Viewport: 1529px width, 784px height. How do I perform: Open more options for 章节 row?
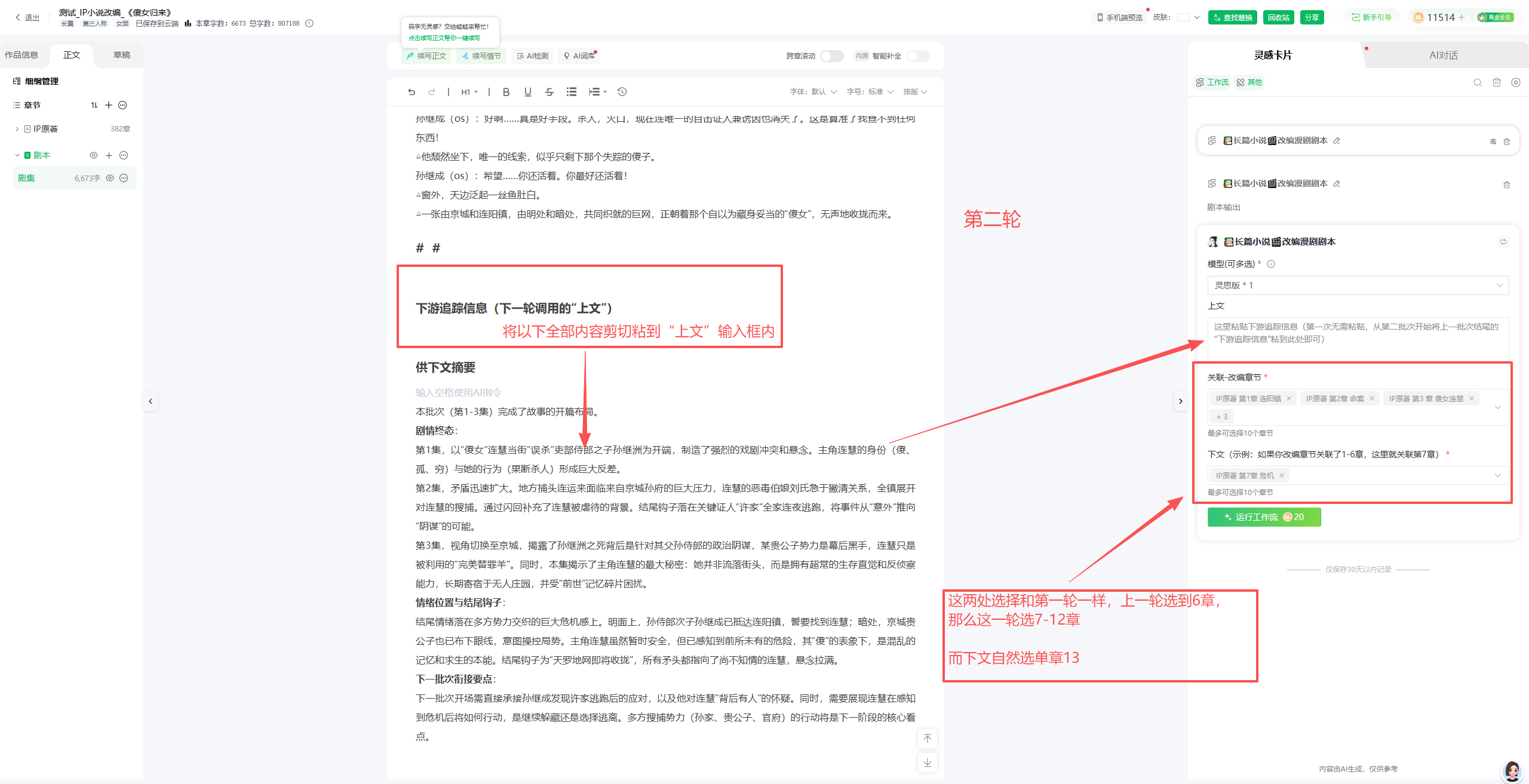pyautogui.click(x=122, y=105)
